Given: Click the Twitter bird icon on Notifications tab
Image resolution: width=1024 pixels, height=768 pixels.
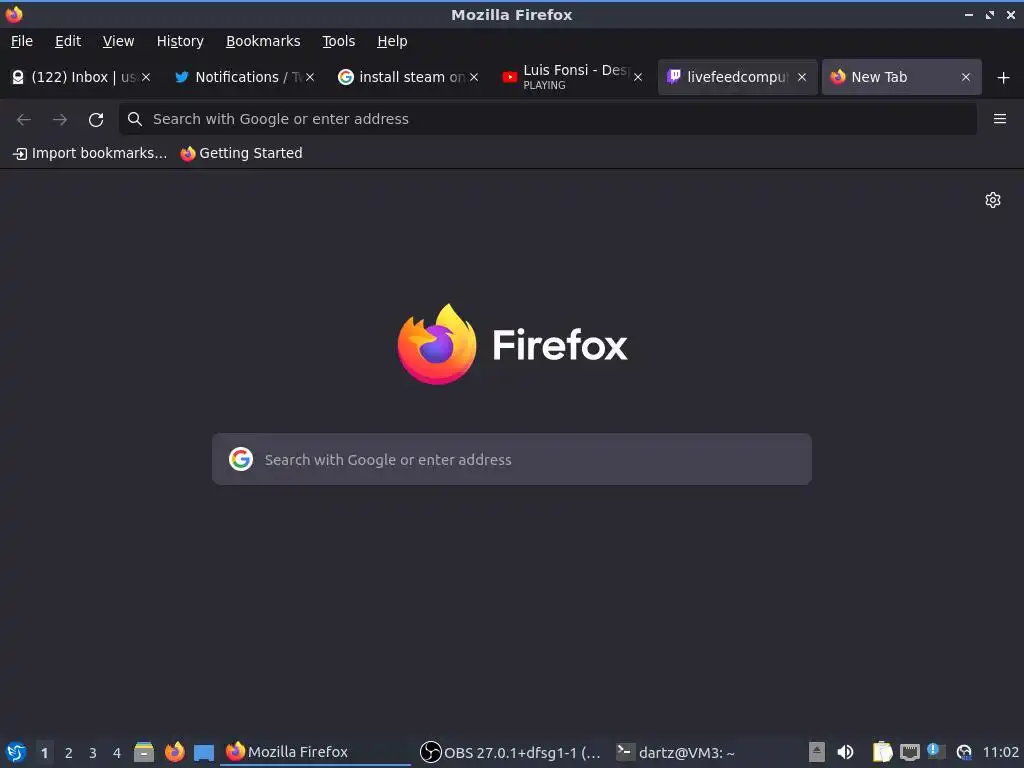Looking at the screenshot, I should coord(182,77).
